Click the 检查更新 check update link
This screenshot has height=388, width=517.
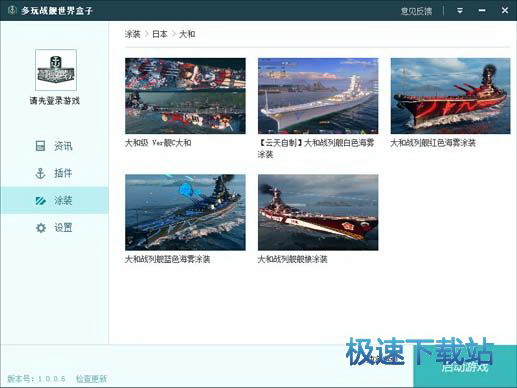[x=91, y=379]
